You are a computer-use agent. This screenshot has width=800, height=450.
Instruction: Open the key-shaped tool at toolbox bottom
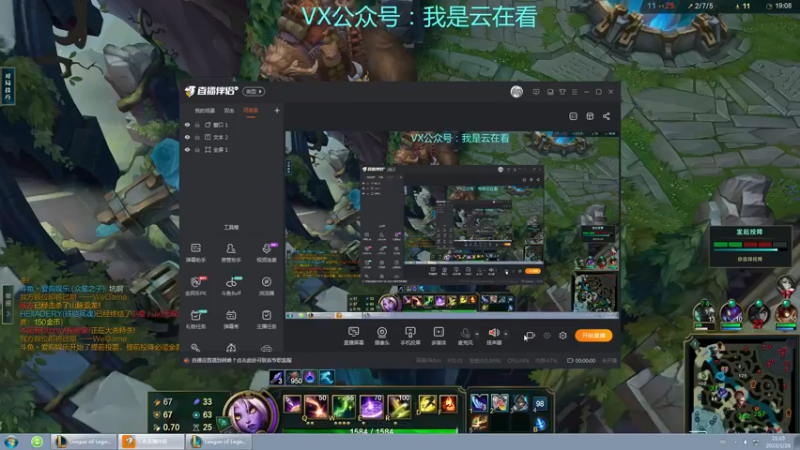point(195,347)
